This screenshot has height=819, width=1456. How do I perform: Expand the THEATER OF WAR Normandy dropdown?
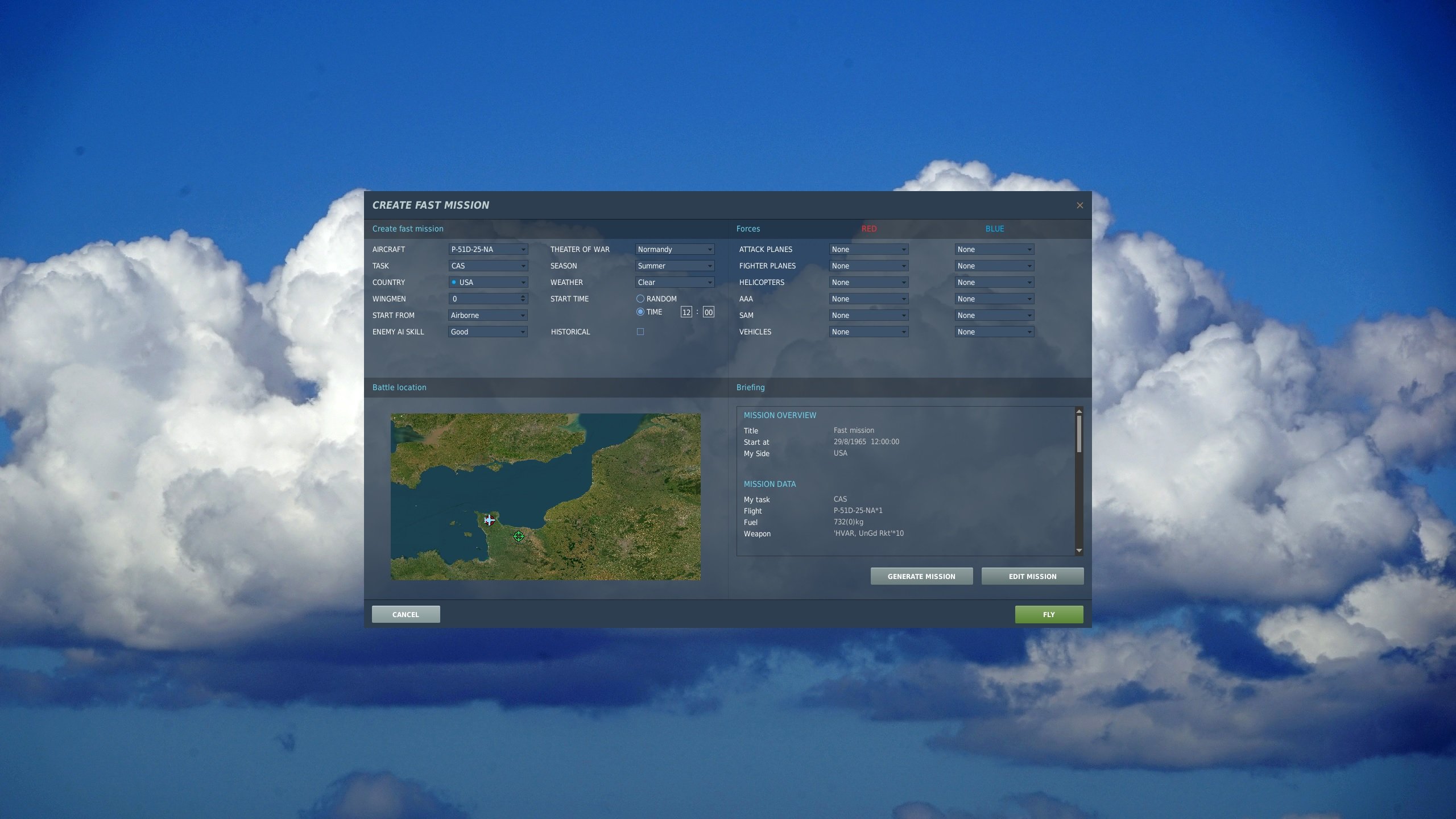click(x=675, y=249)
